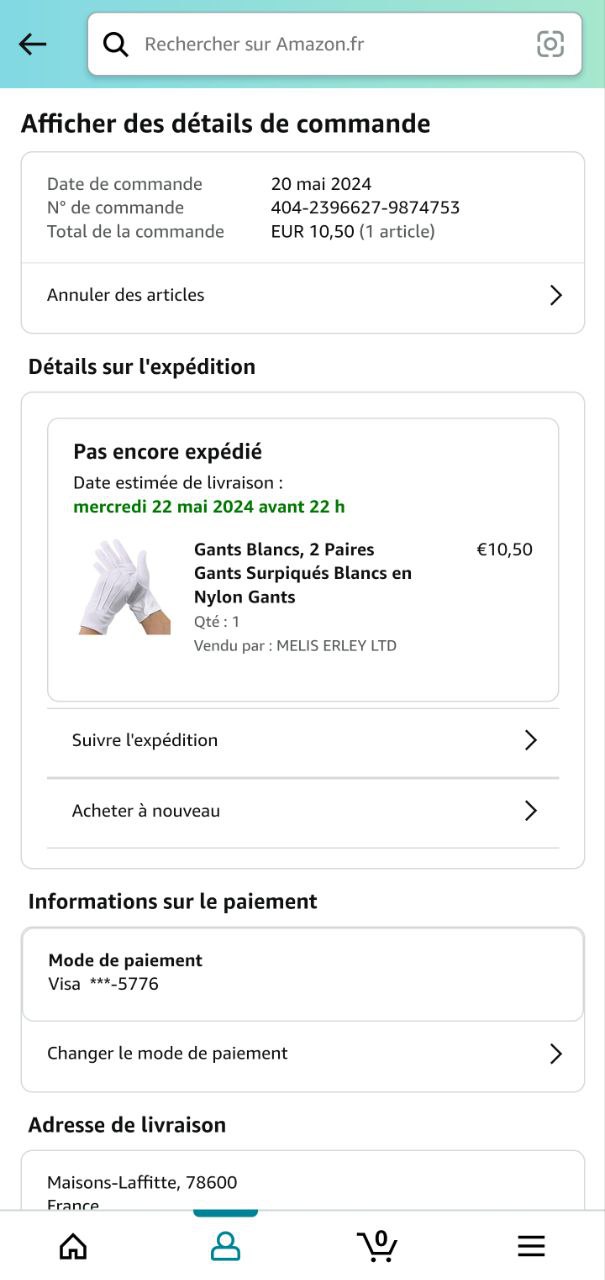Screen dimensions: 605x1280
Task: Select Suivre l'expédition option
Action: tap(145, 740)
